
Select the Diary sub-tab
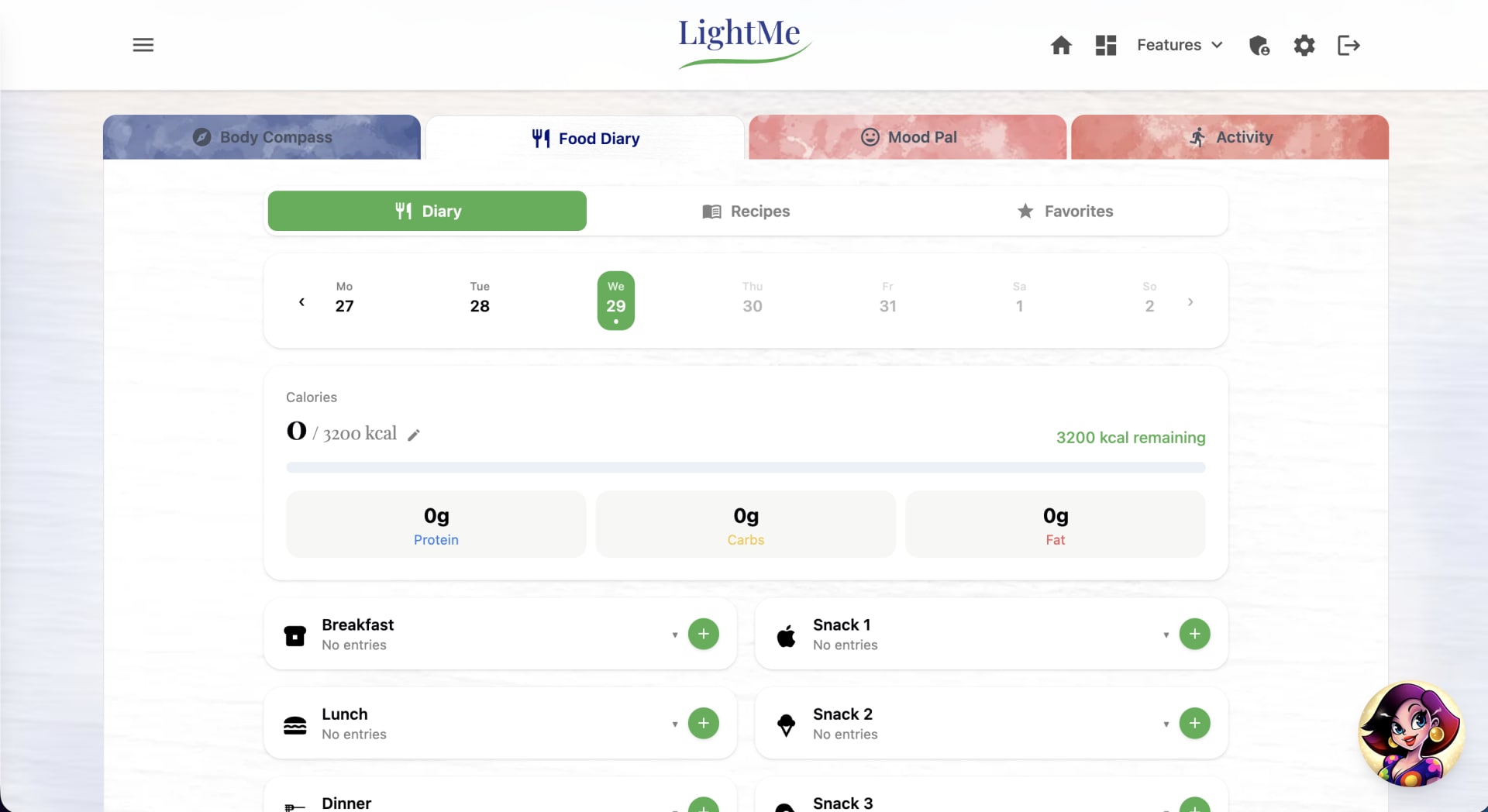coord(427,211)
